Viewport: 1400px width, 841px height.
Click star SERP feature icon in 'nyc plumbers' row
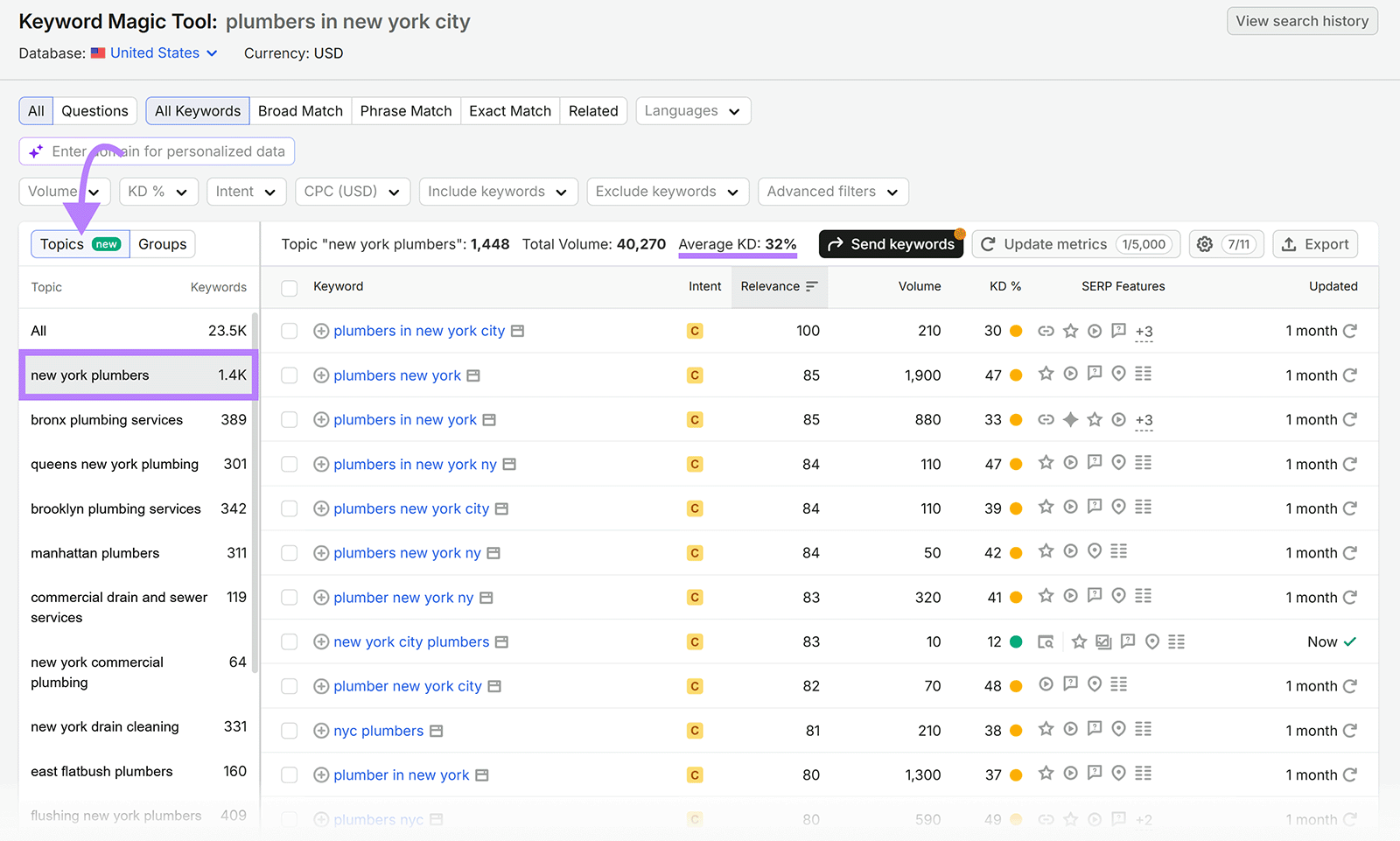(1046, 729)
